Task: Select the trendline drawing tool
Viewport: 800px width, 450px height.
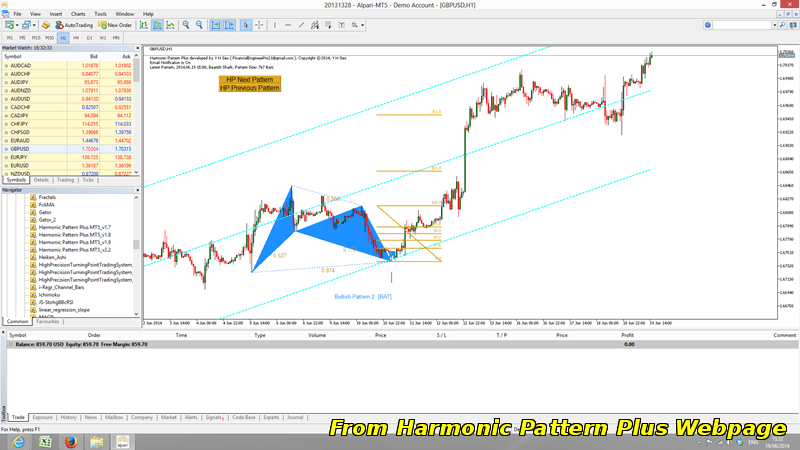Action: click(x=302, y=25)
